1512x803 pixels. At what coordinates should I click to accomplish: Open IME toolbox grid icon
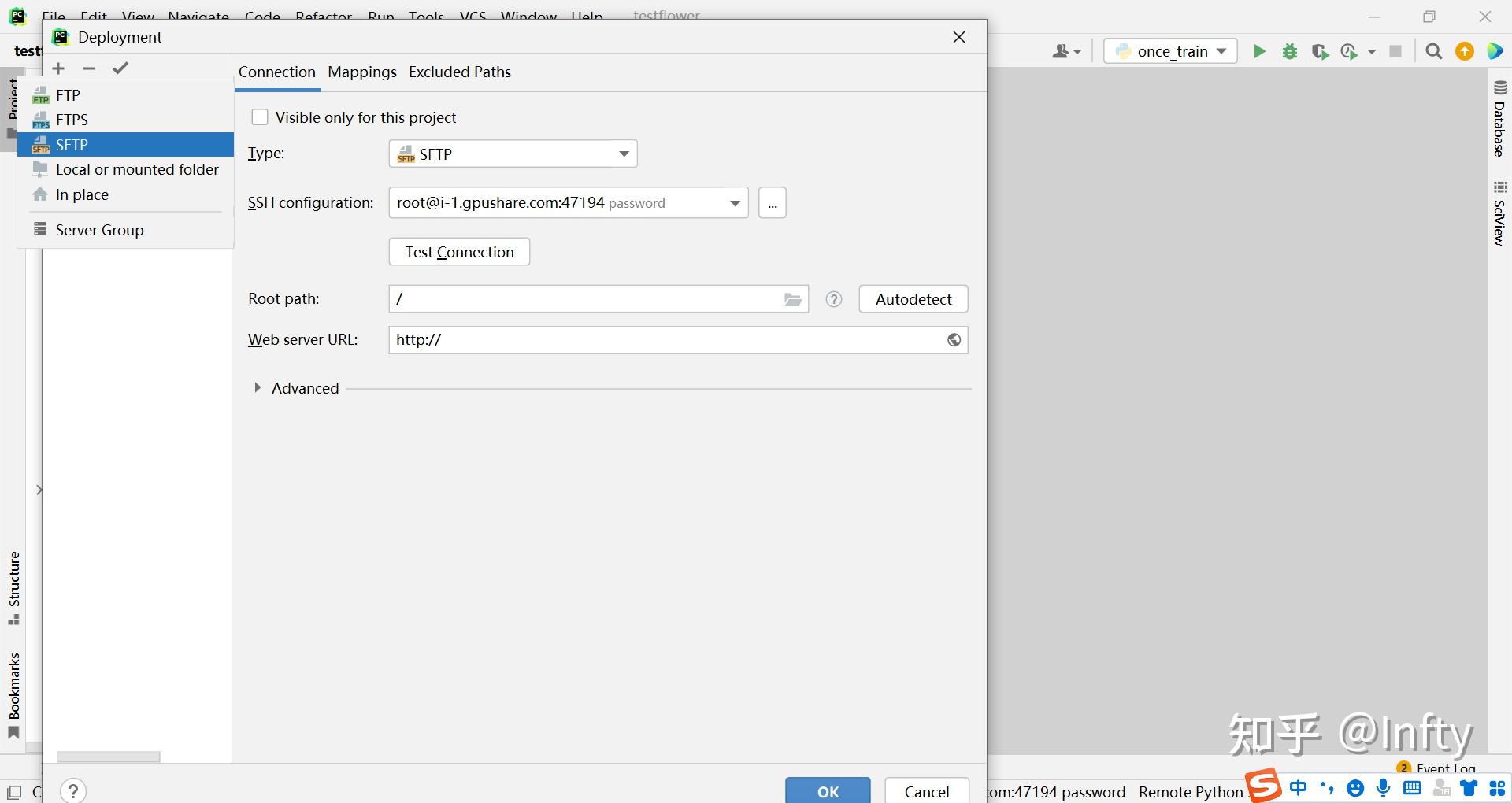[1497, 788]
